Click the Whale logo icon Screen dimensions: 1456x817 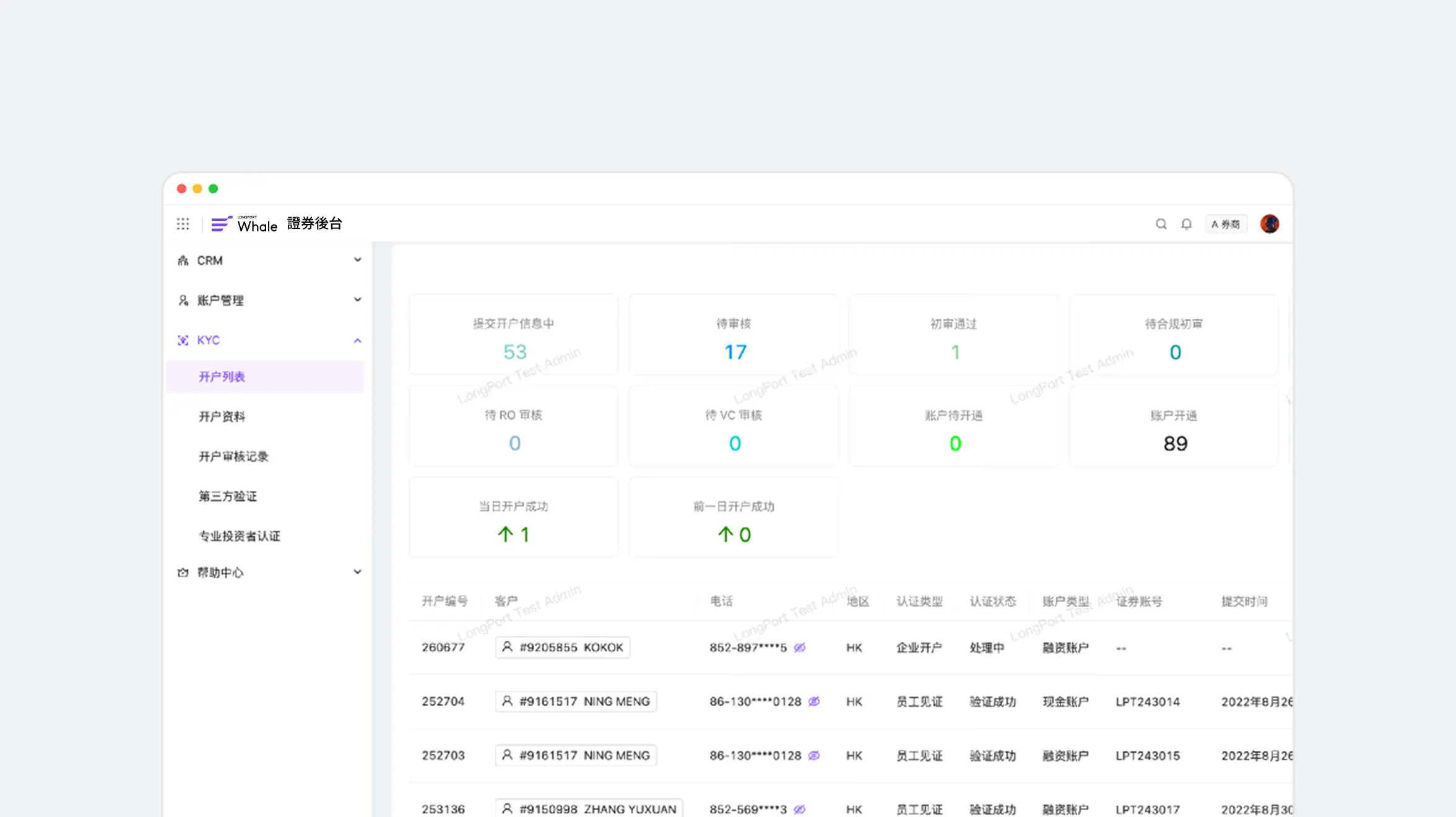pyautogui.click(x=221, y=224)
